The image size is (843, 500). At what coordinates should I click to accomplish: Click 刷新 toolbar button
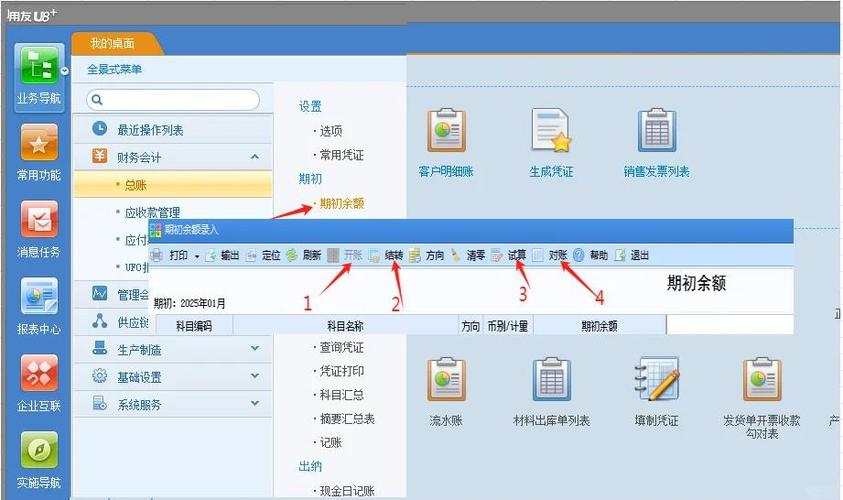coord(304,255)
